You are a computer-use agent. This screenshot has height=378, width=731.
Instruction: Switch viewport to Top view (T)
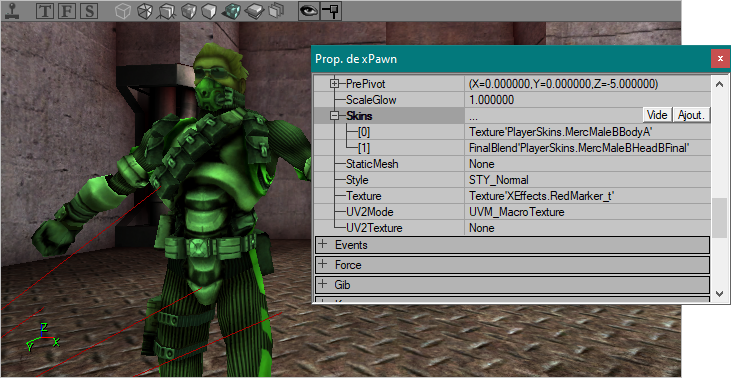pos(45,11)
